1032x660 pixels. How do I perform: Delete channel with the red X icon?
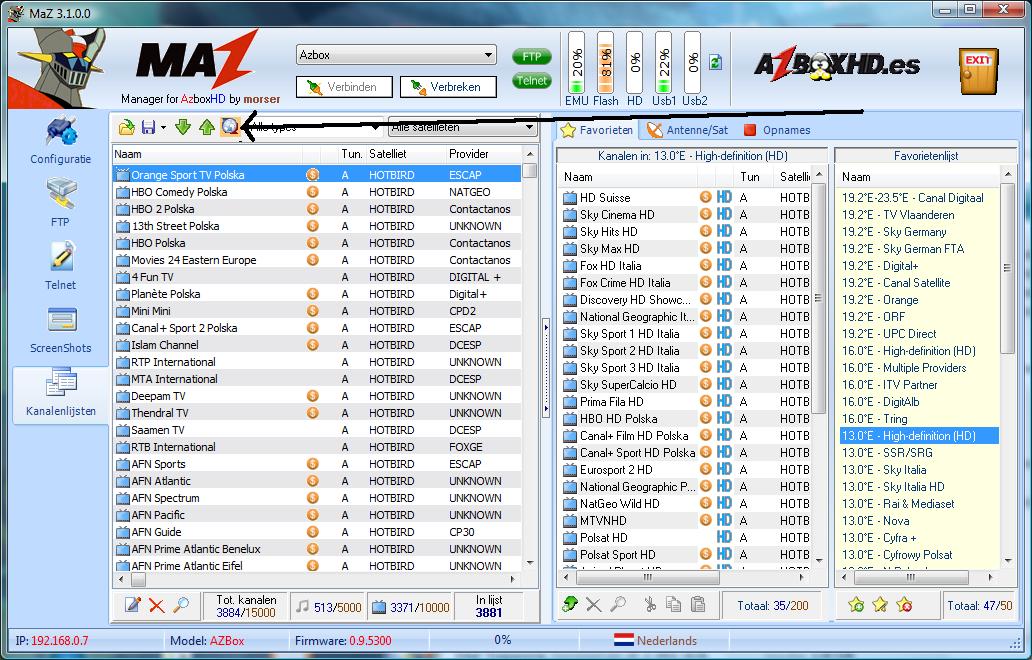pos(157,605)
